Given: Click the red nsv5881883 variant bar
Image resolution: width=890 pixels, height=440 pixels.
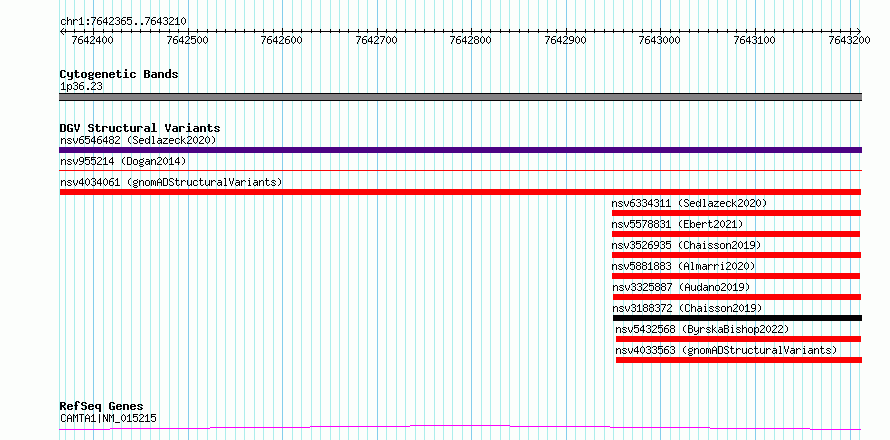Looking at the screenshot, I should (736, 276).
